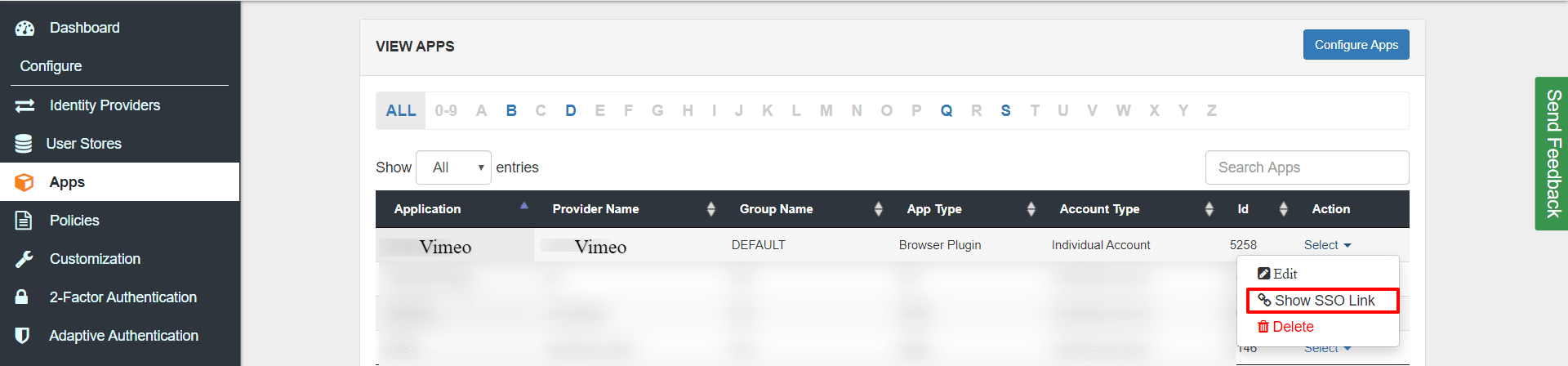
Task: Click the Identity Providers arrows icon
Action: pos(24,105)
